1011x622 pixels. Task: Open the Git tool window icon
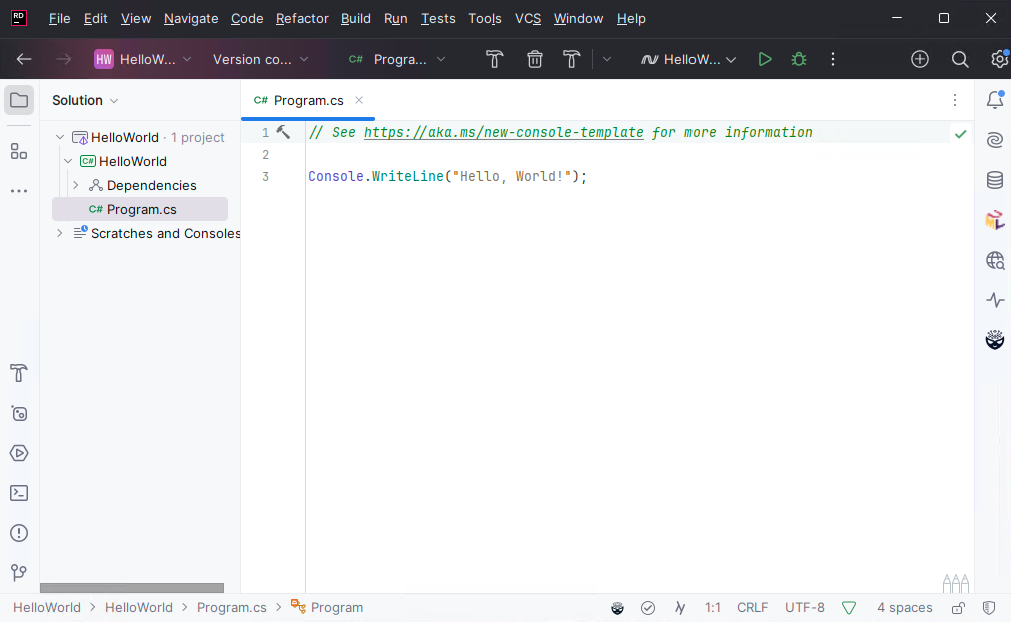point(19,572)
